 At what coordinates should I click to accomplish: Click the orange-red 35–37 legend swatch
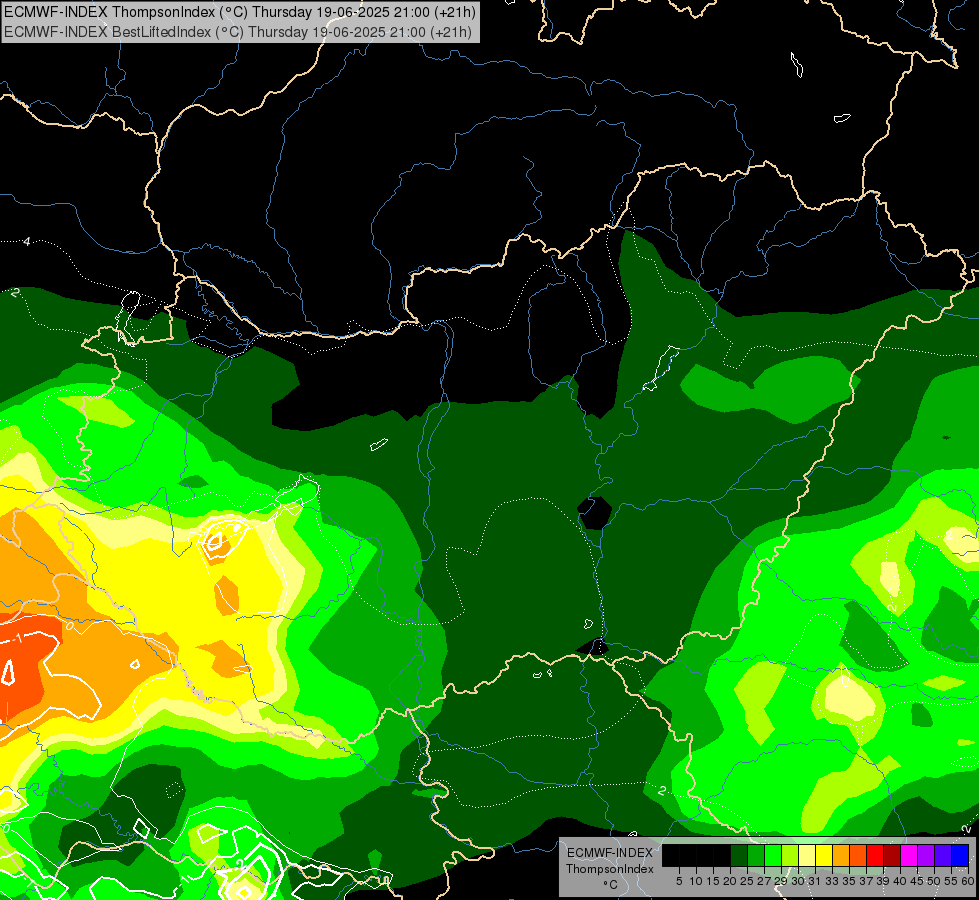pos(858,855)
